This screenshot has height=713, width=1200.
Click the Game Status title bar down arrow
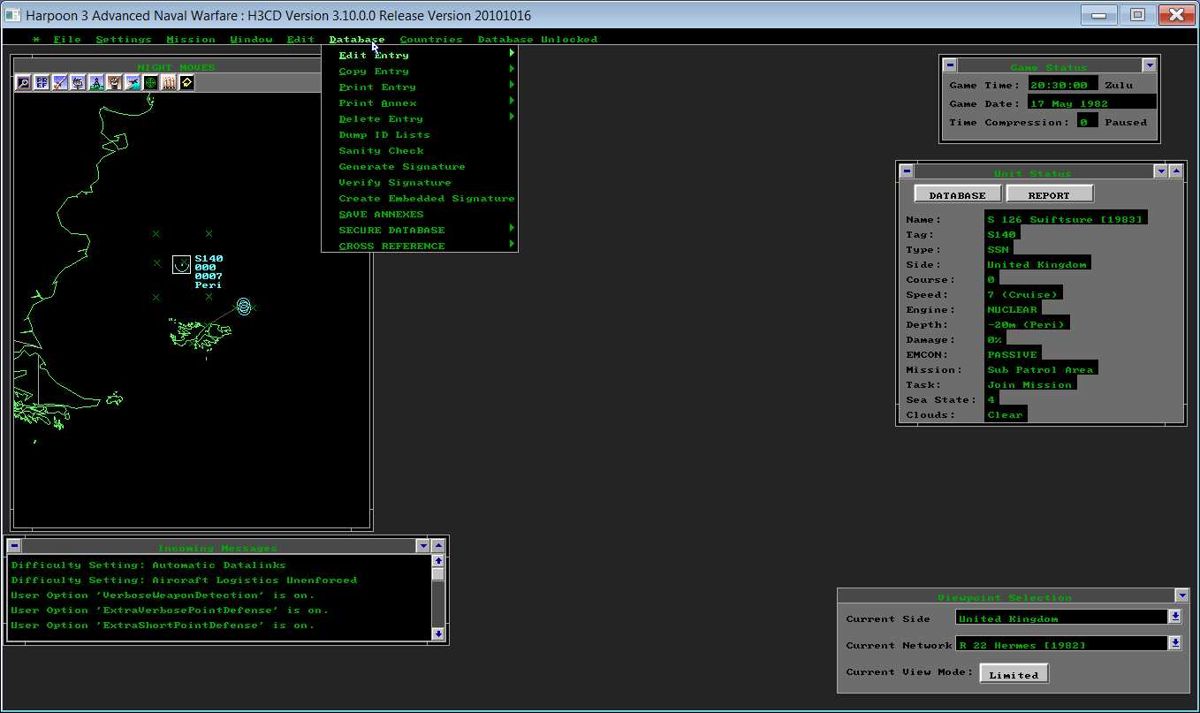click(1149, 65)
